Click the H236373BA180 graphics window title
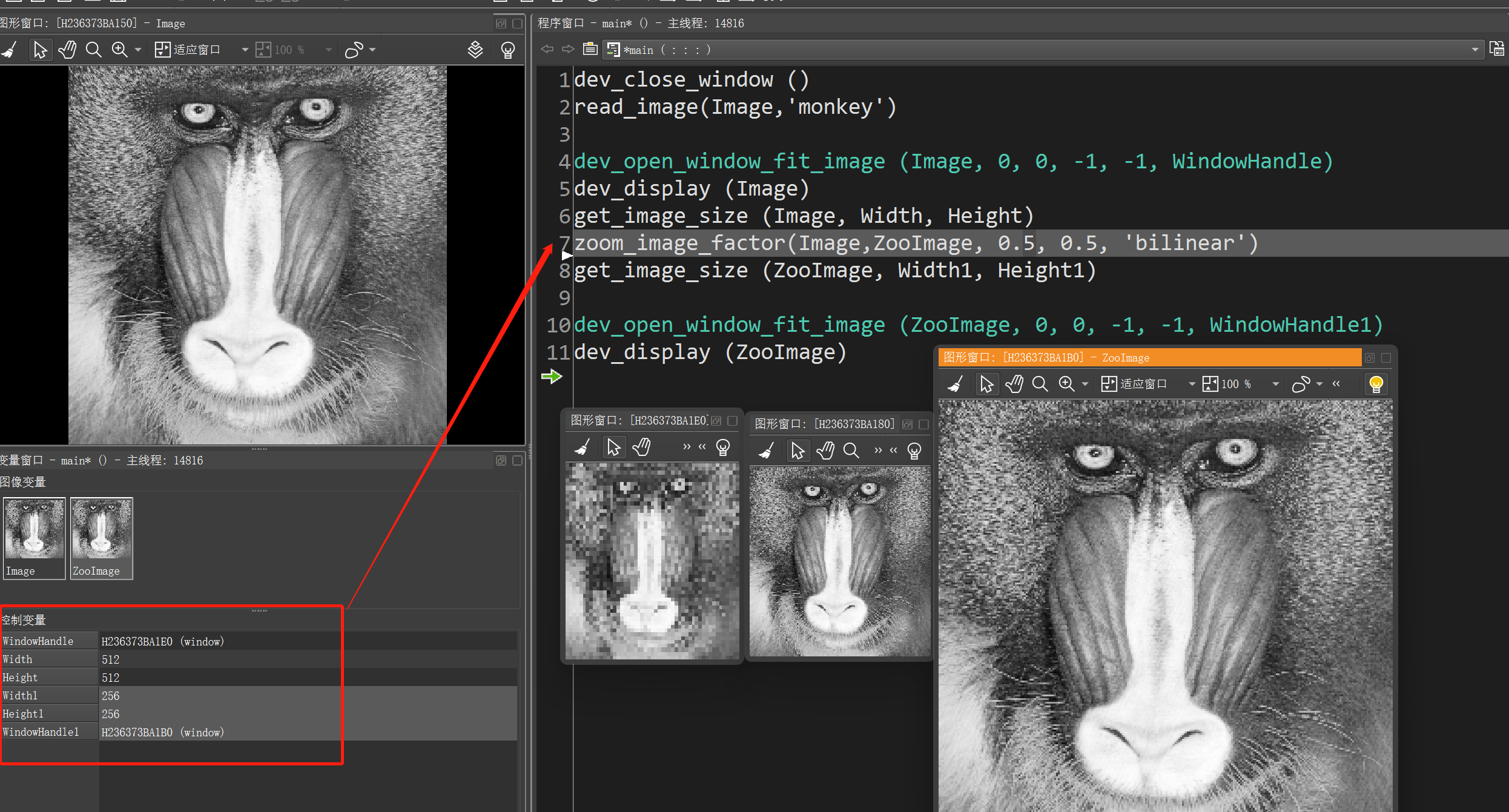The image size is (1509, 812). click(x=824, y=424)
